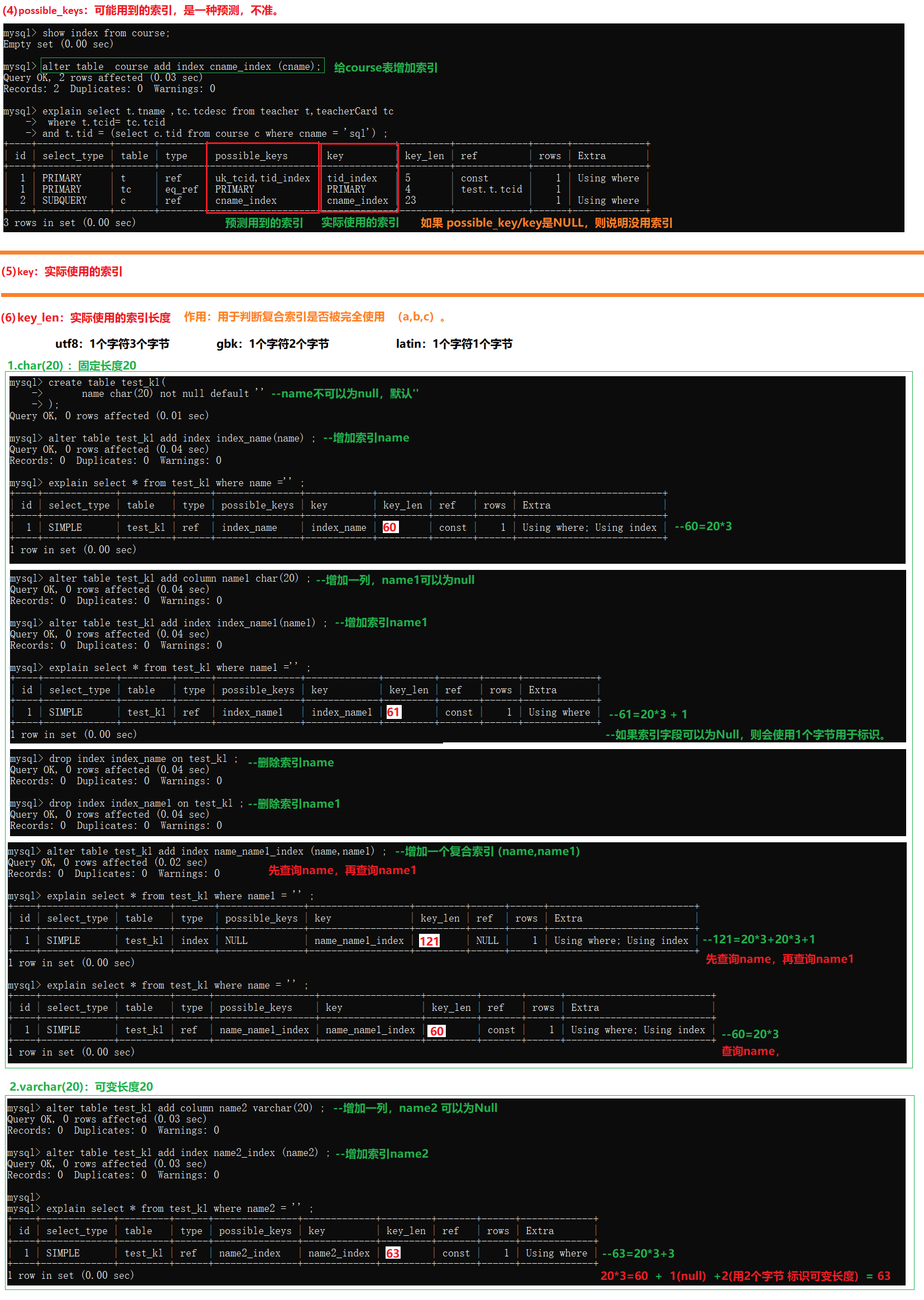Click the highlighted key_len value 63

(x=393, y=1253)
